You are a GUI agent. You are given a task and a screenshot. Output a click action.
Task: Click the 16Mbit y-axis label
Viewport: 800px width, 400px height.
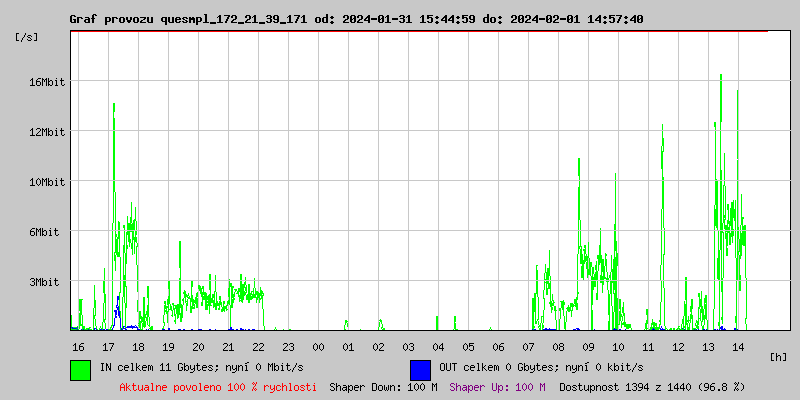[x=46, y=82]
